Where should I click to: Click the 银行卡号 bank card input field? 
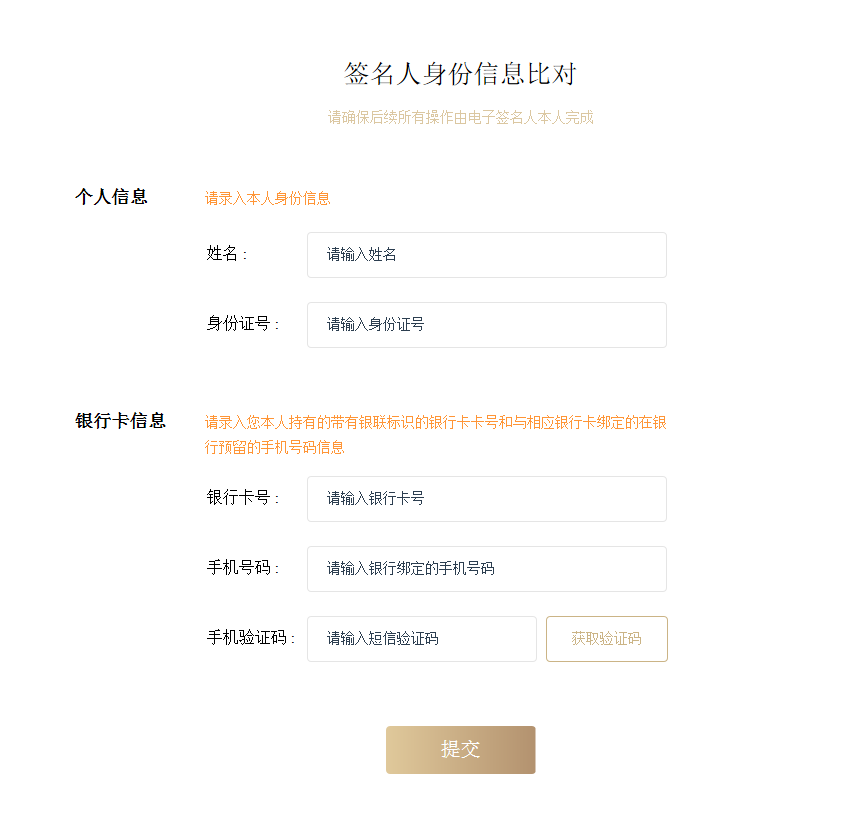click(x=486, y=499)
